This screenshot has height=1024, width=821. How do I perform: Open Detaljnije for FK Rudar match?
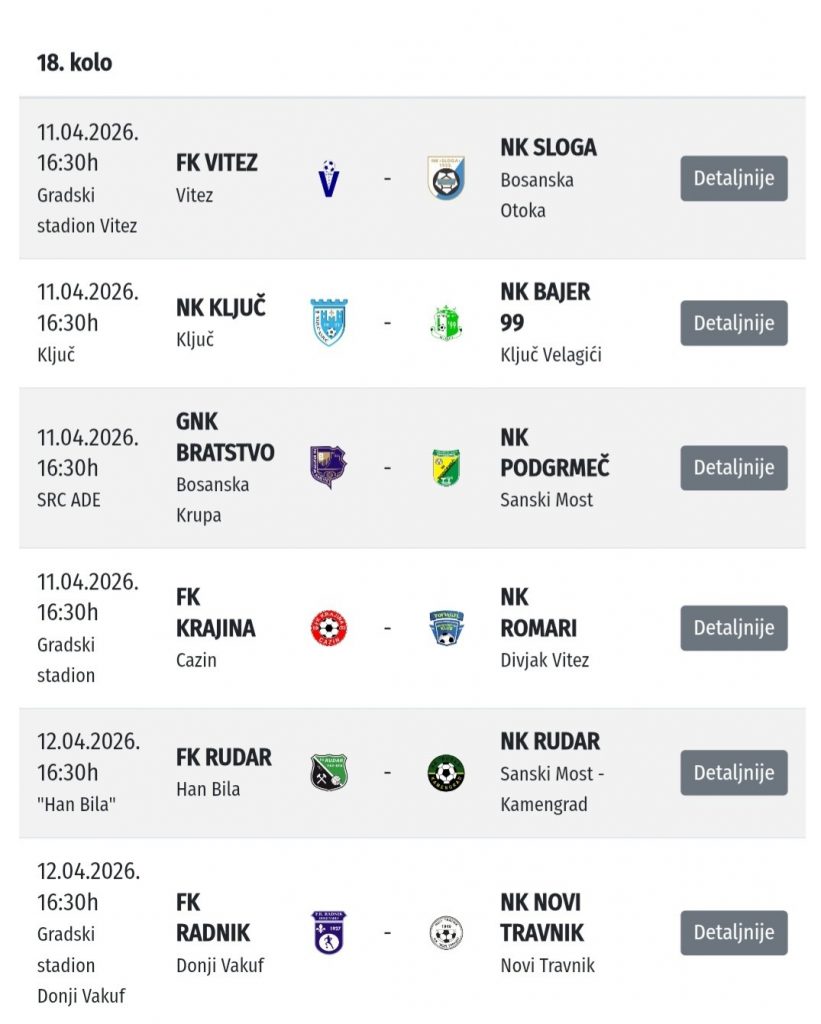click(734, 772)
